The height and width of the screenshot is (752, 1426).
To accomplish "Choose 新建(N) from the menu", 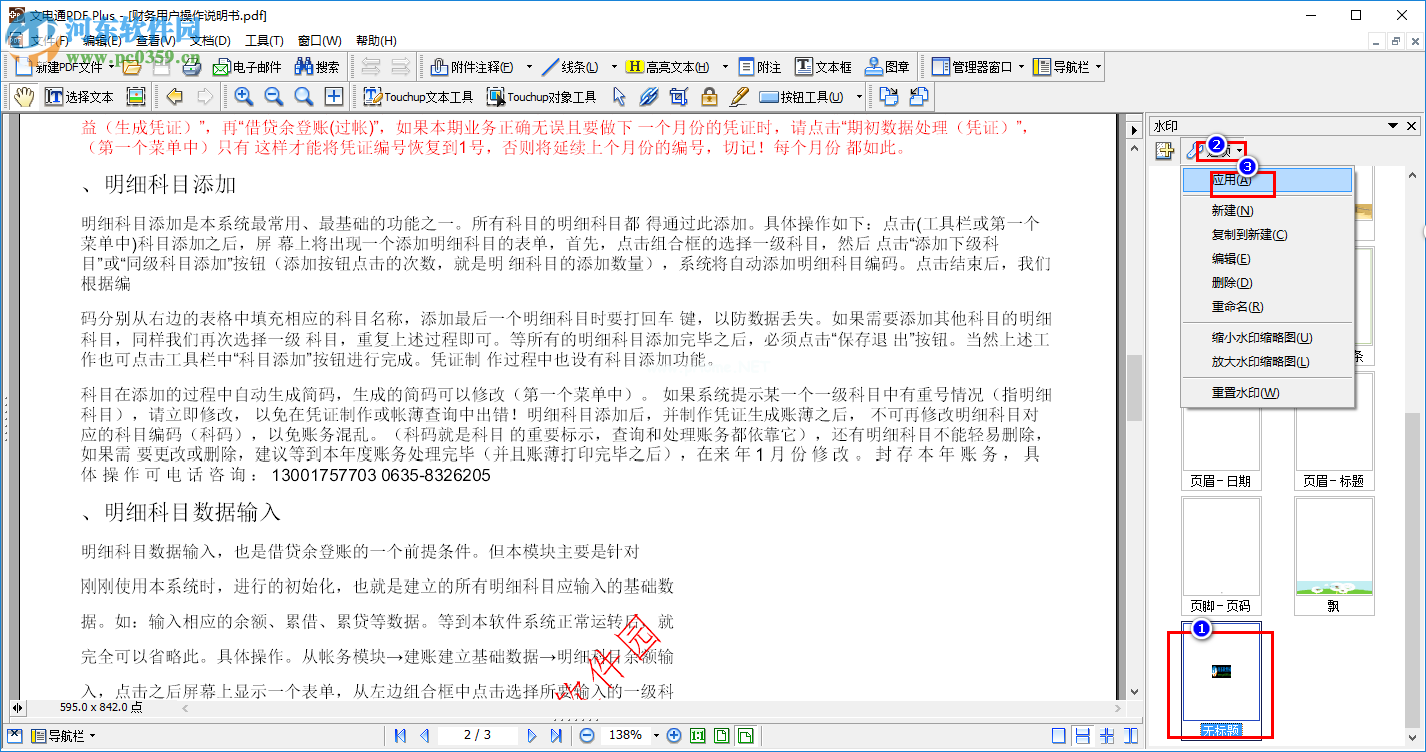I will (1267, 211).
